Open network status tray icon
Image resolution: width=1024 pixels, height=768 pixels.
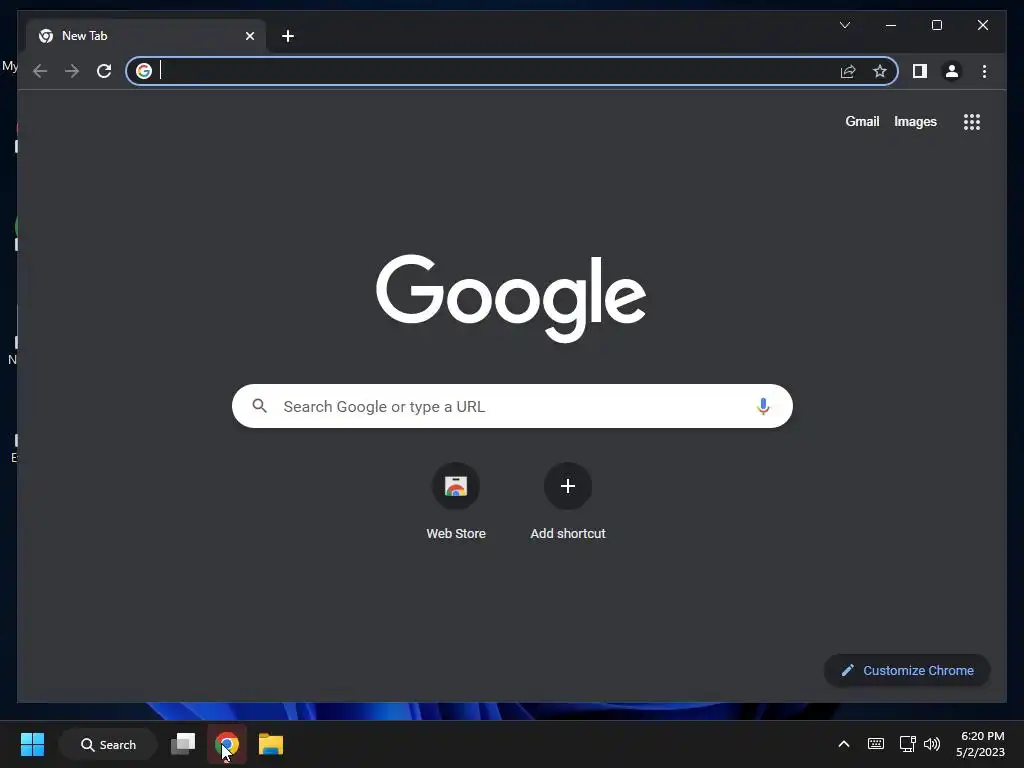pos(907,744)
